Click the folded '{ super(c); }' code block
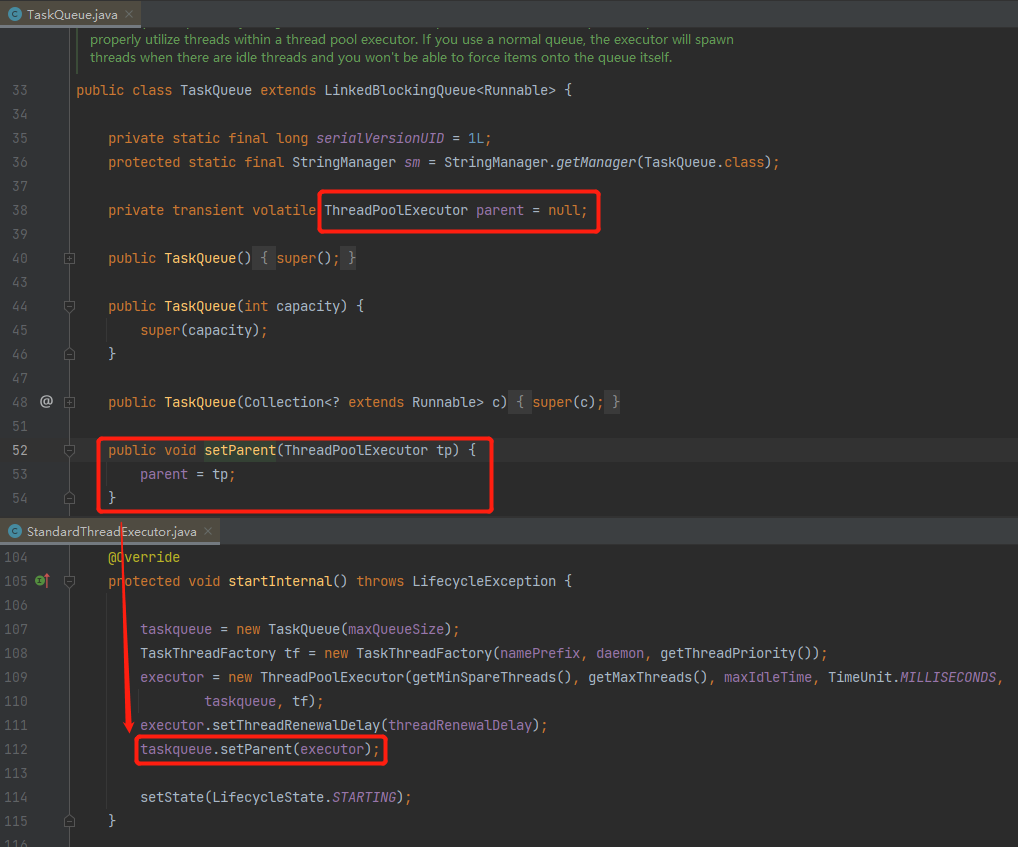Screen dimensions: 1018x847 [x=568, y=402]
